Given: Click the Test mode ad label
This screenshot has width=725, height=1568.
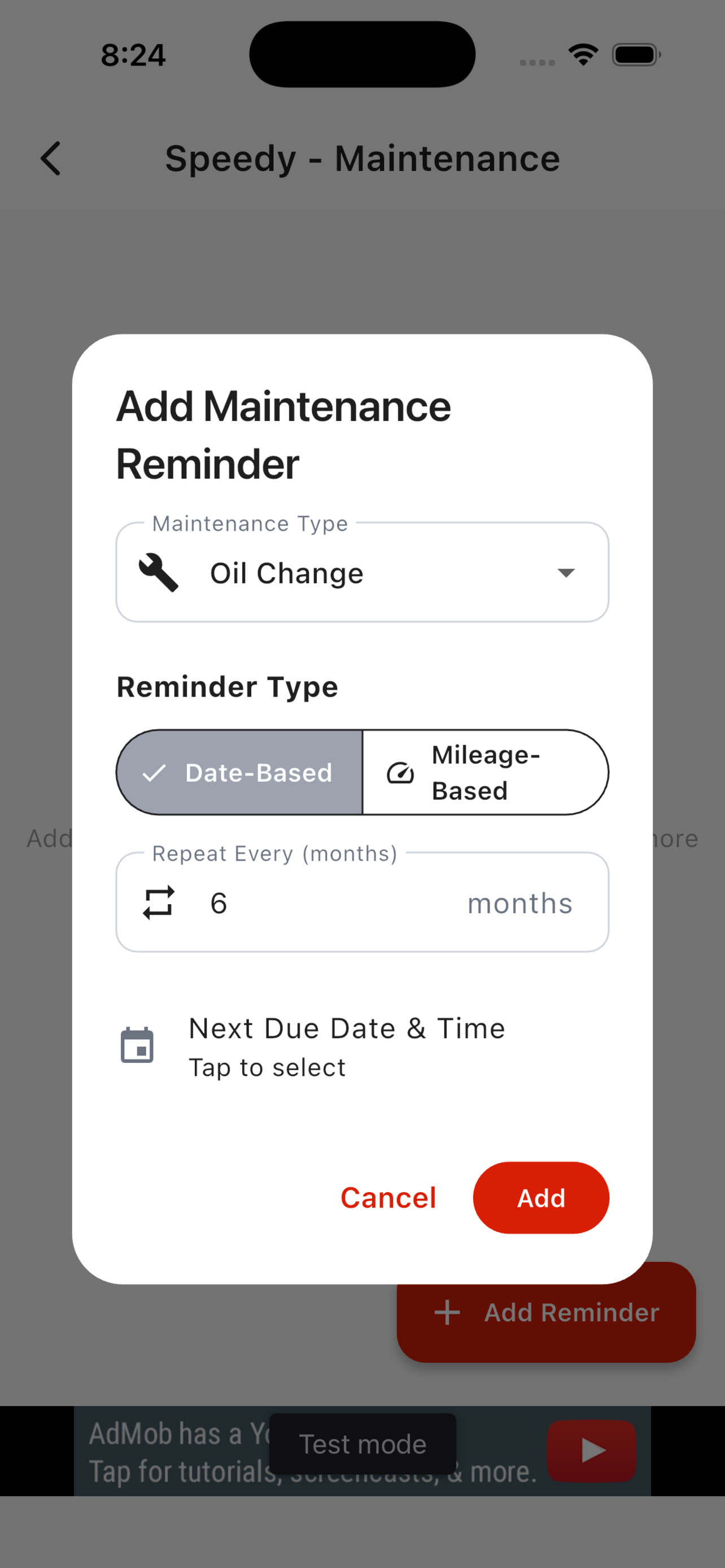Looking at the screenshot, I should click(x=362, y=1444).
